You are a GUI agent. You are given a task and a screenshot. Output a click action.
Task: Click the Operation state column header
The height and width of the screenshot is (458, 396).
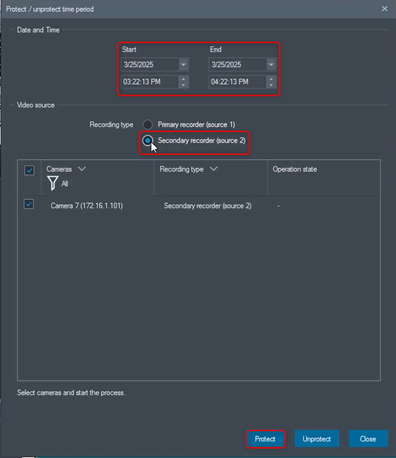[x=295, y=169]
